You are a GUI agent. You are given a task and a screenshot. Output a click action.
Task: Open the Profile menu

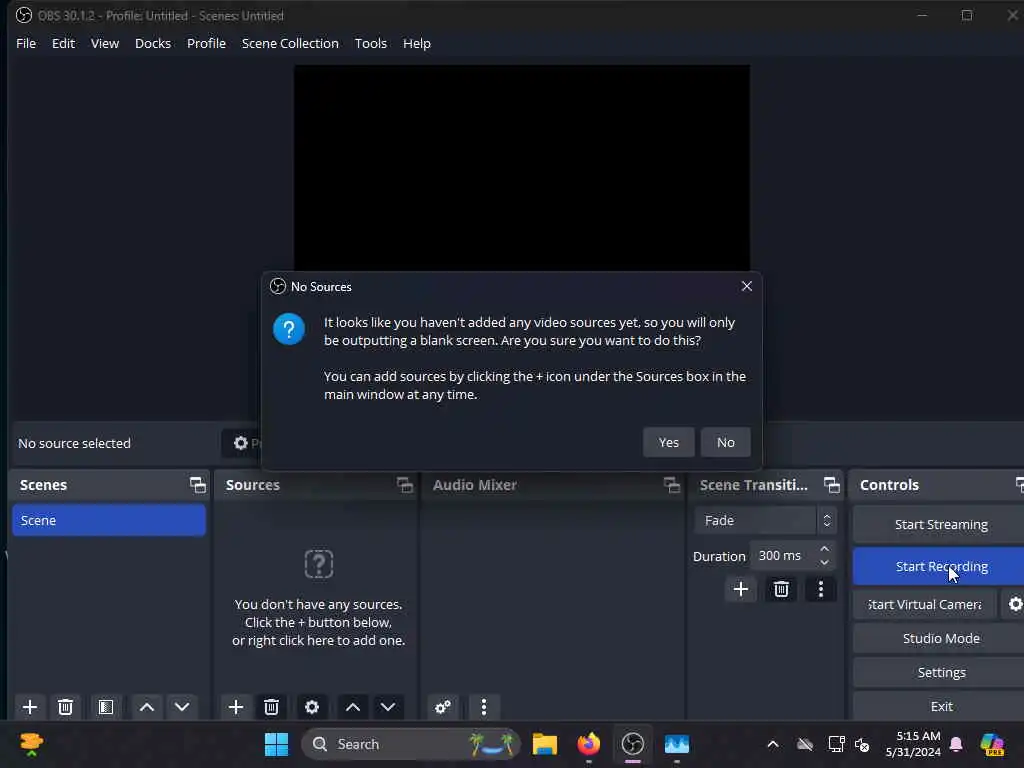[x=206, y=43]
